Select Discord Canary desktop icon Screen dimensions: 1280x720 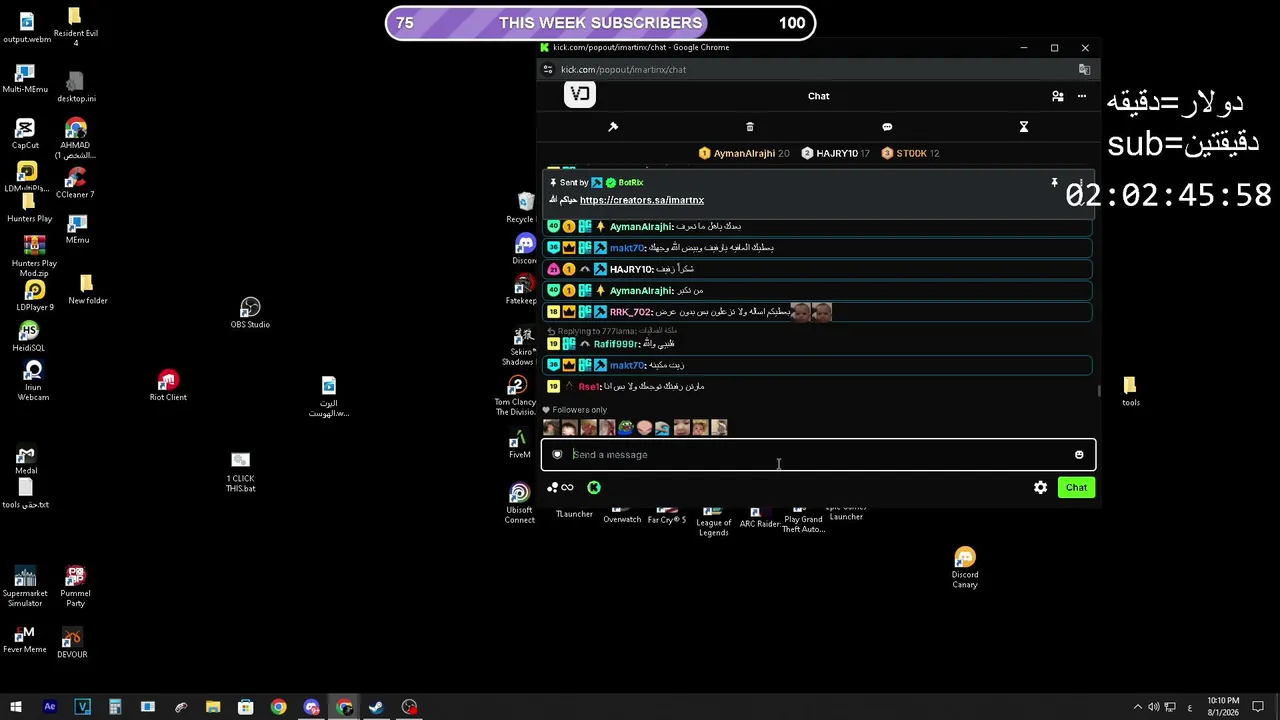(x=965, y=569)
